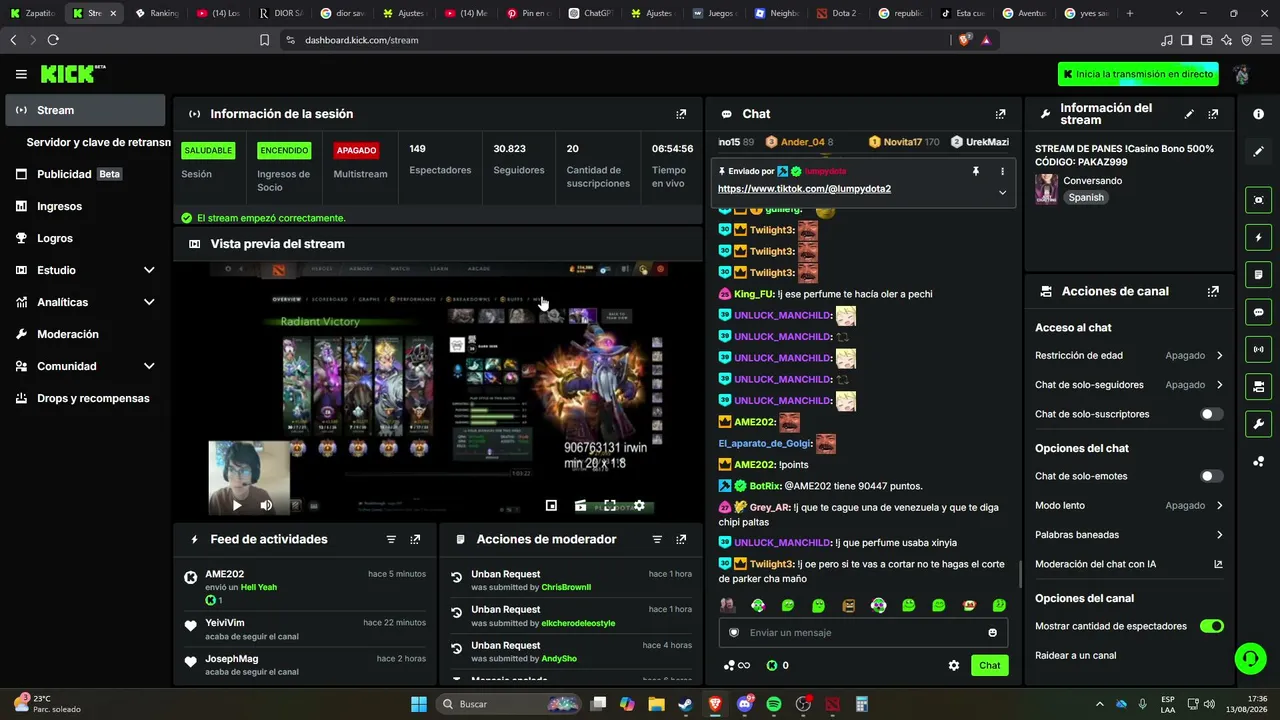Open the Ingresos section
1280x720 pixels.
point(85,206)
